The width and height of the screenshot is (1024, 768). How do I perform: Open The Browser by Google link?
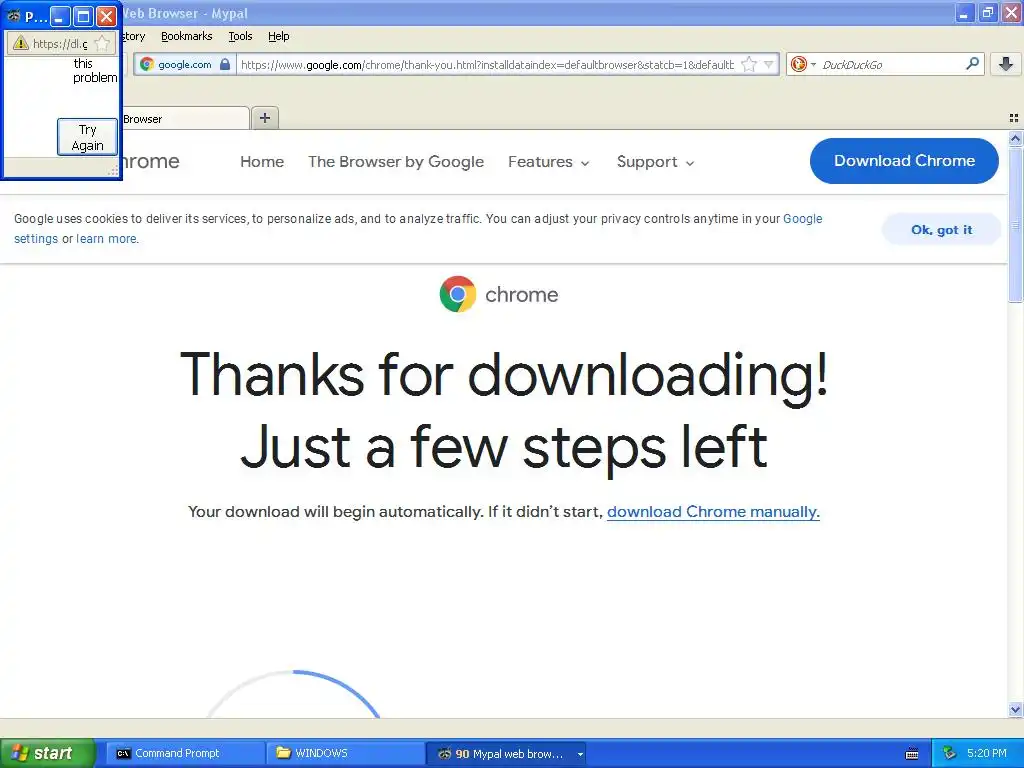[x=396, y=161]
